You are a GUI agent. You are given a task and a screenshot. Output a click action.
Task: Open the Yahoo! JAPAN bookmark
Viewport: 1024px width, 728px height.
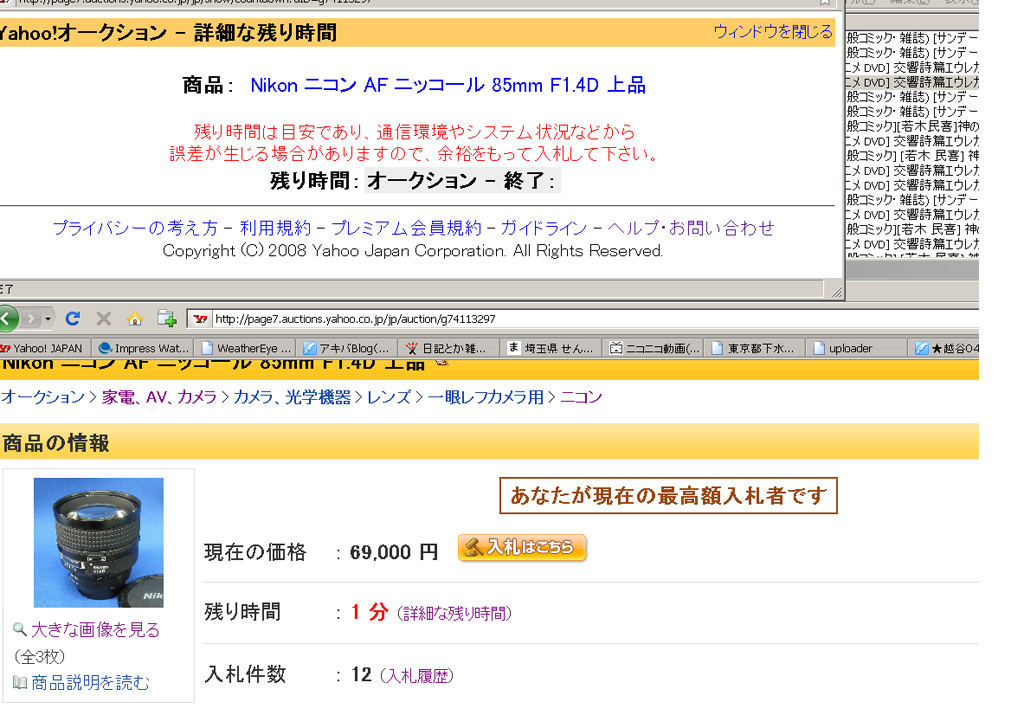(x=42, y=349)
